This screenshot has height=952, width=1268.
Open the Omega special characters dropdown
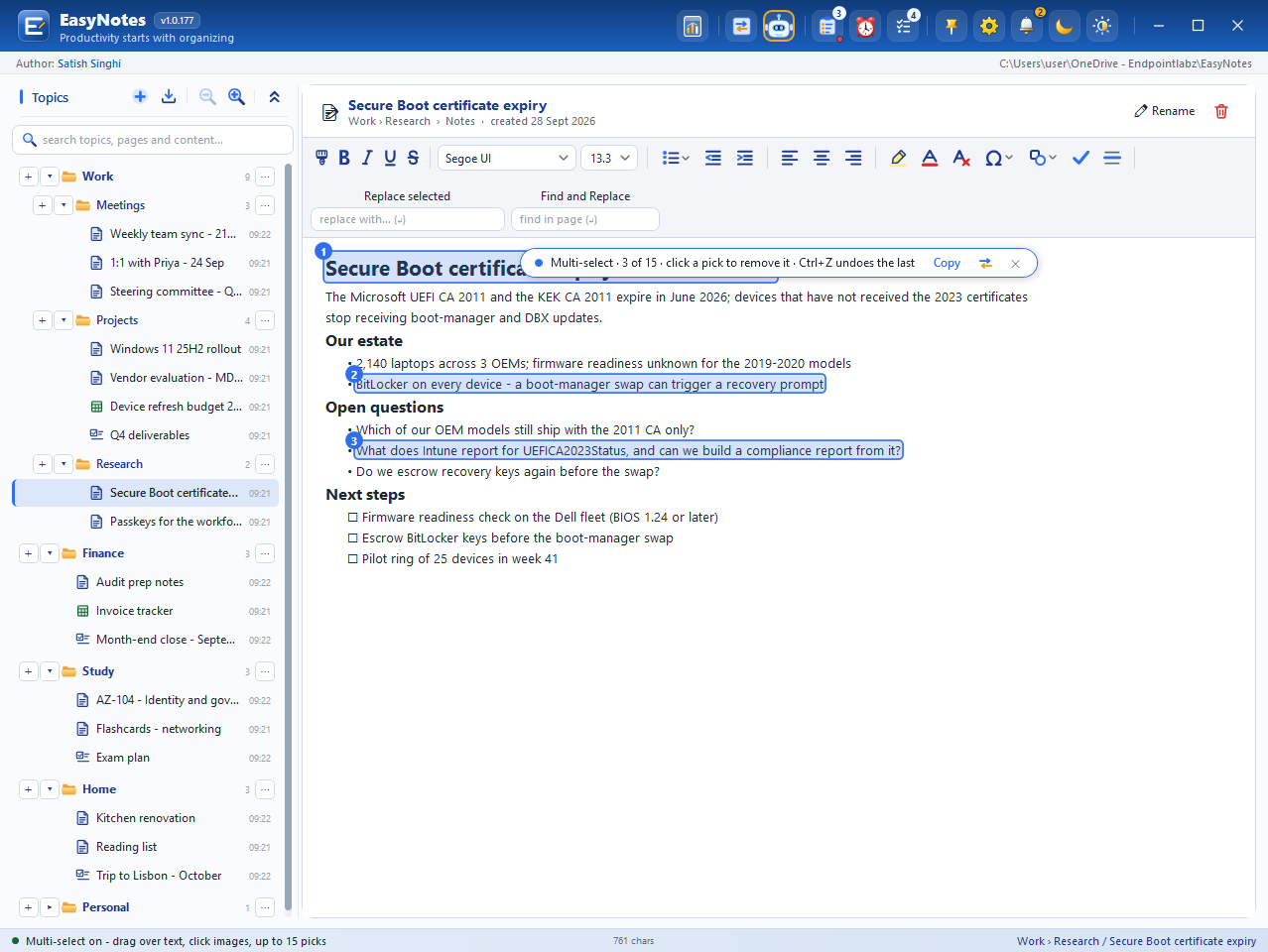(x=998, y=158)
